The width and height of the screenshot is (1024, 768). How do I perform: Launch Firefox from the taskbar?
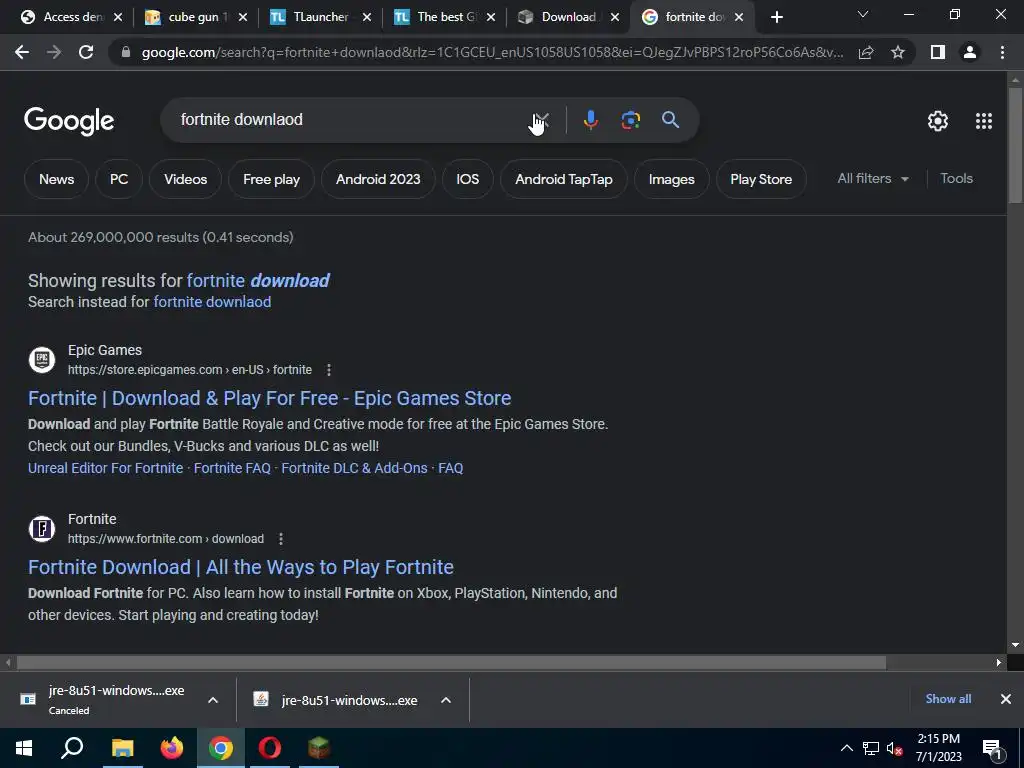click(x=172, y=748)
